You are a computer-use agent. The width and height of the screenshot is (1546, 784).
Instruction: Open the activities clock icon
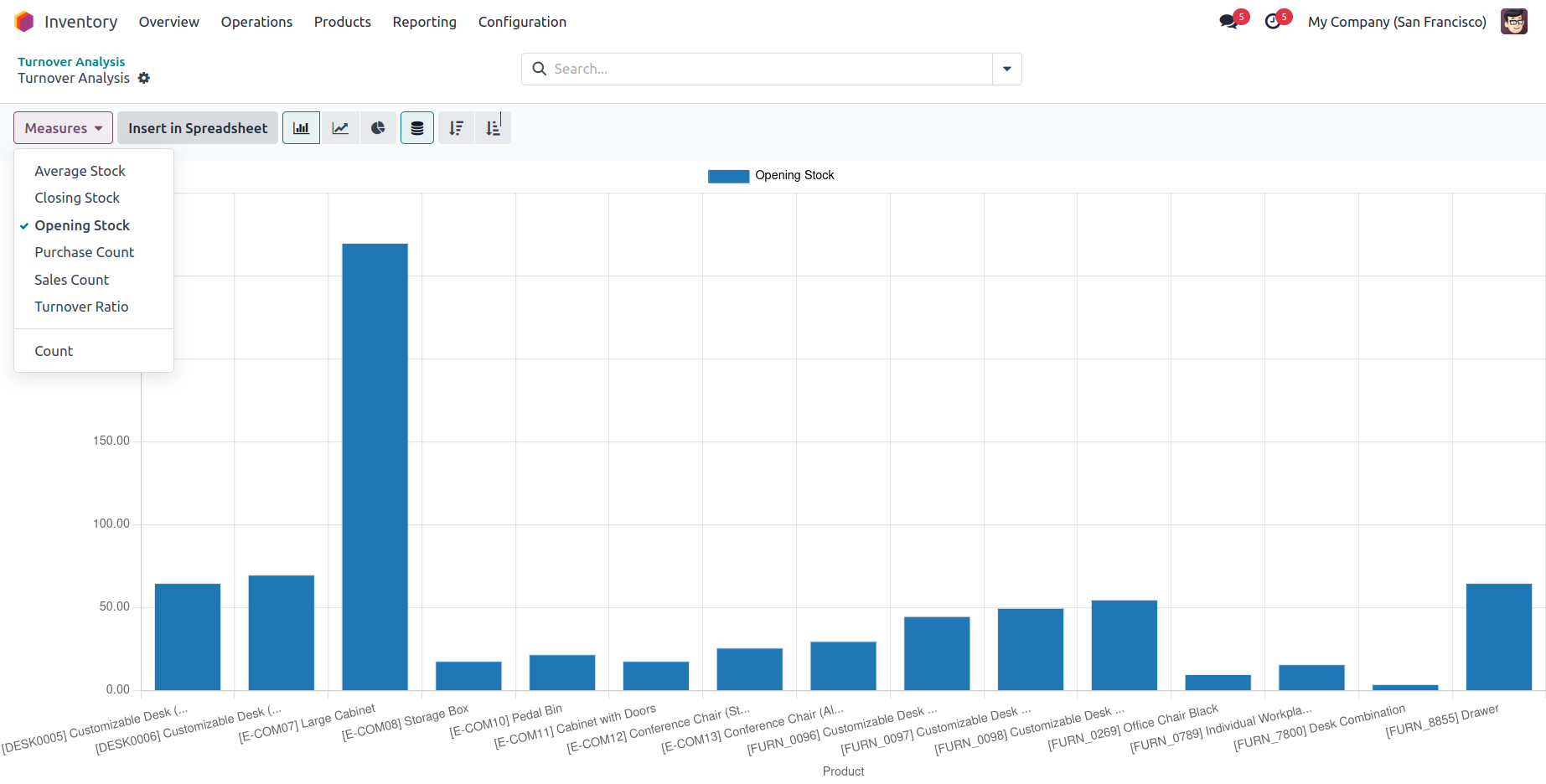(x=1273, y=22)
